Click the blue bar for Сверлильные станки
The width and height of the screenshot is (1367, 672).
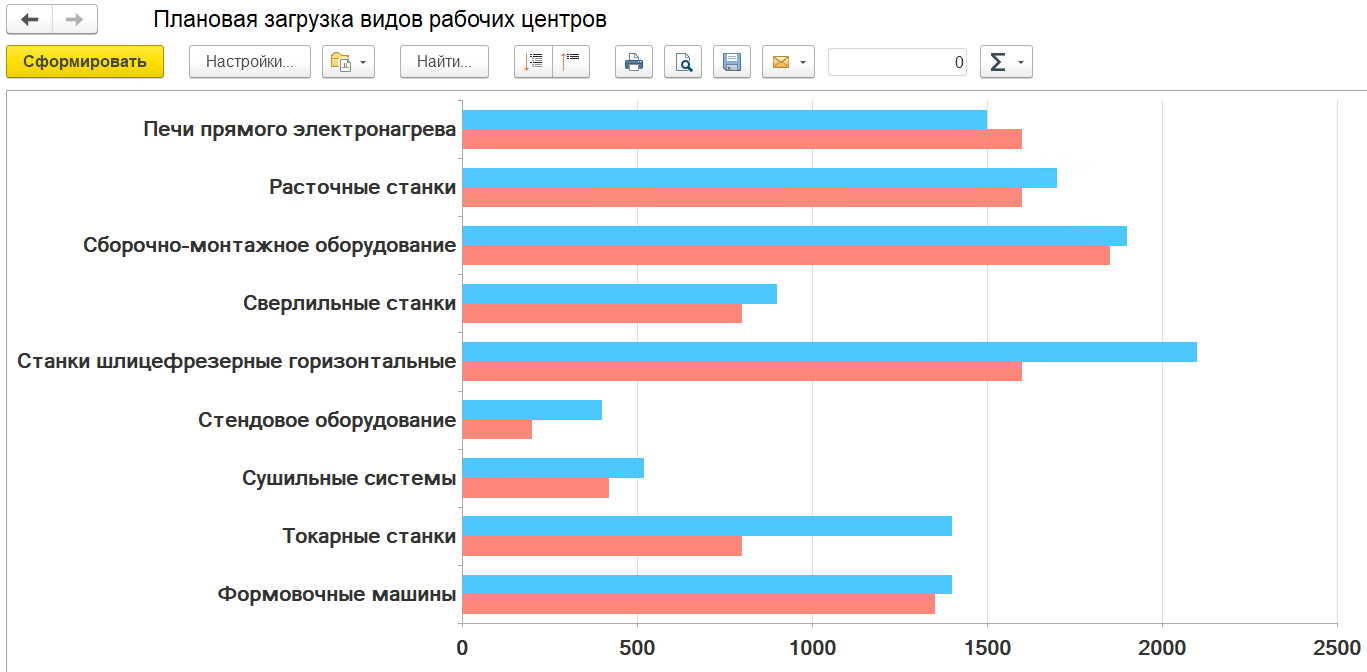click(x=619, y=294)
